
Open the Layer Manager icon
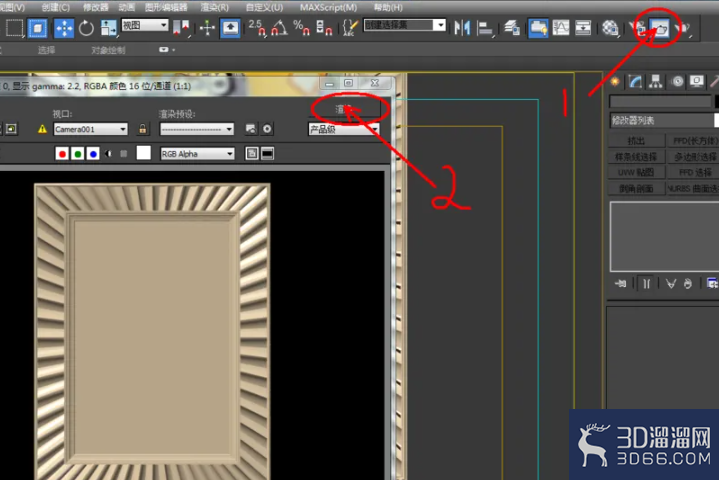512,28
